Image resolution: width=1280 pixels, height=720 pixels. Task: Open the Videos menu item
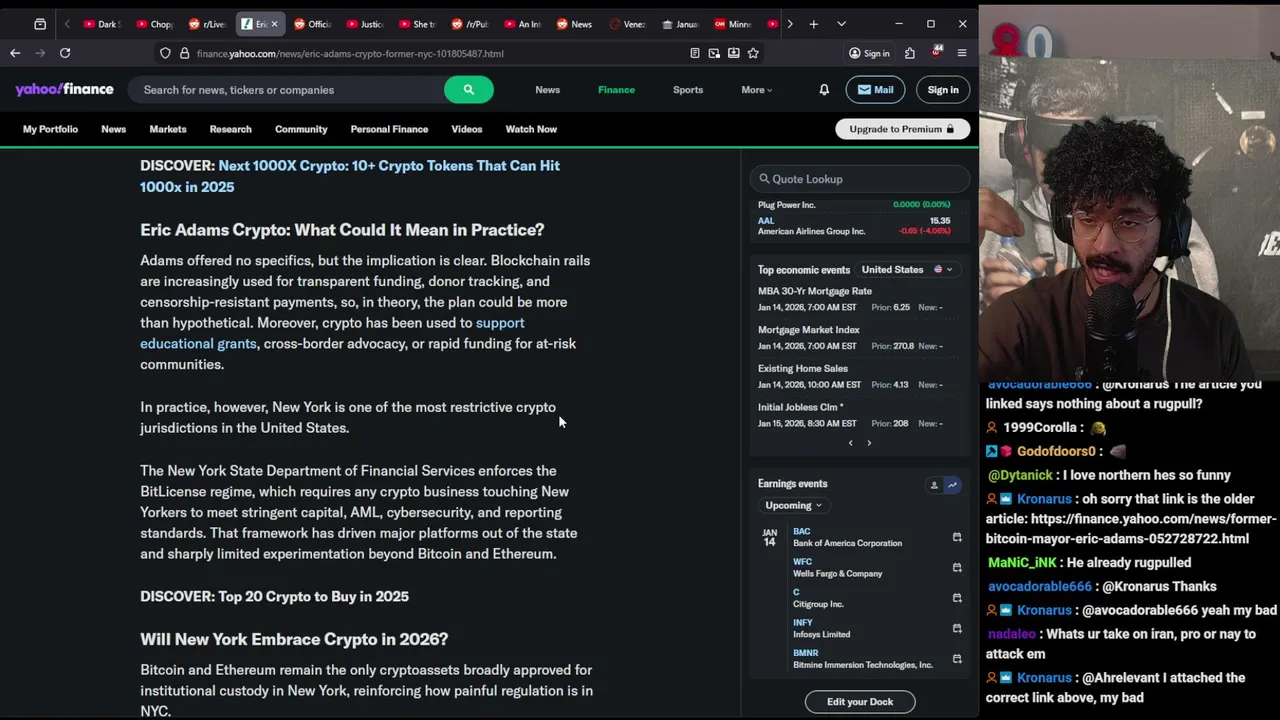point(466,129)
